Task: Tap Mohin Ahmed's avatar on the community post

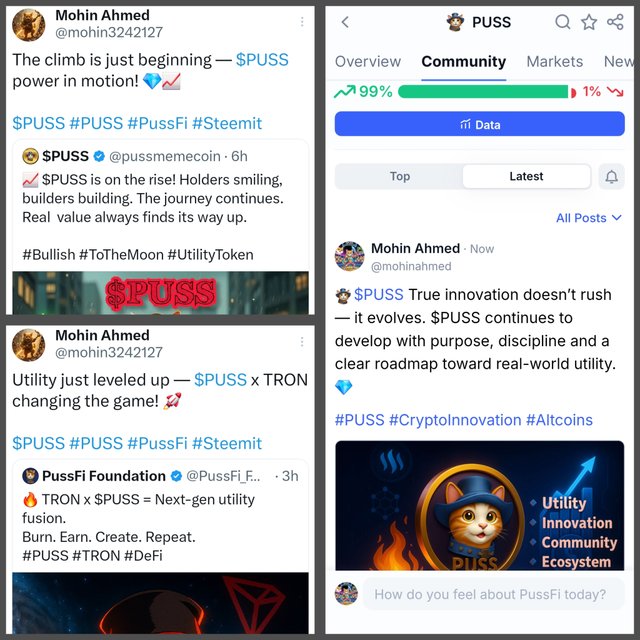Action: [349, 256]
